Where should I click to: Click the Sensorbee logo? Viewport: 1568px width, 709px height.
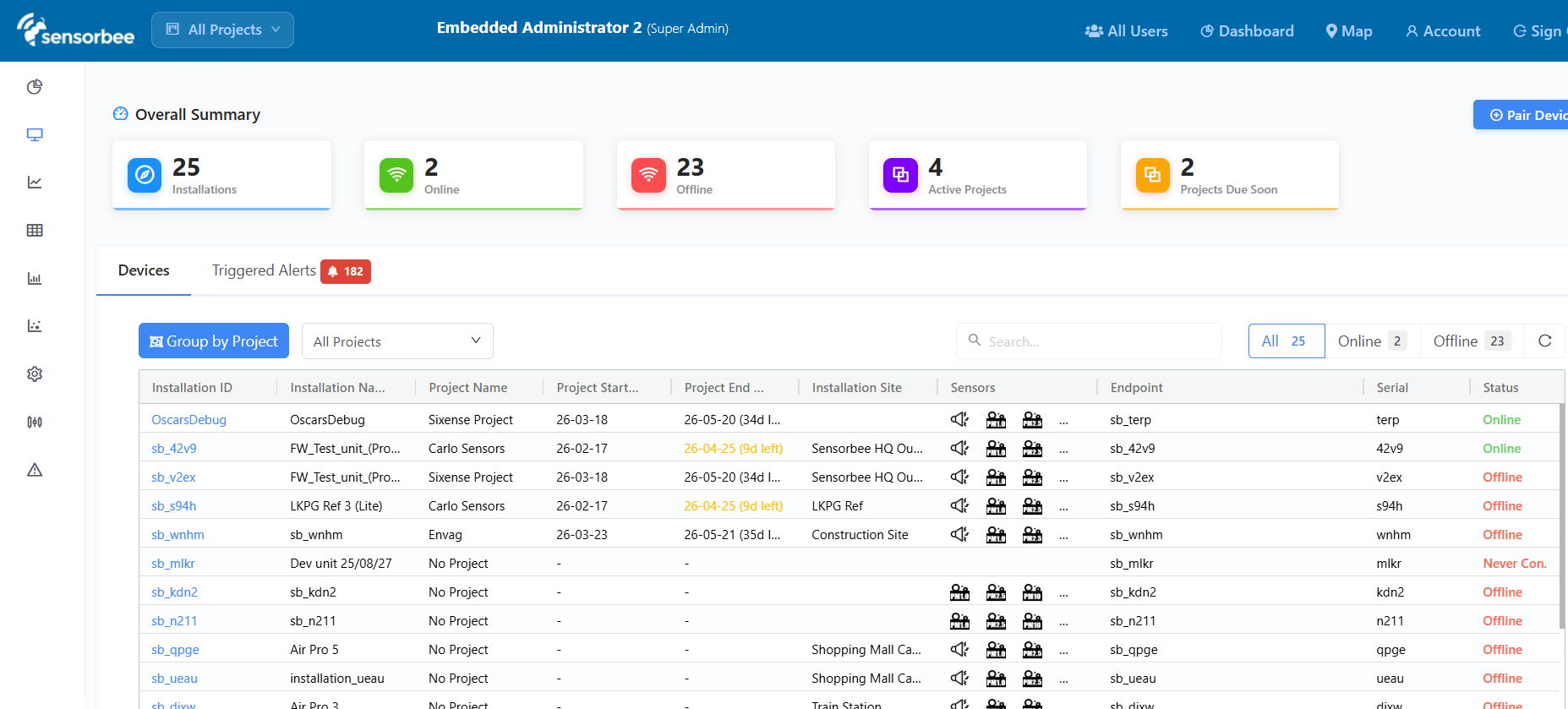pos(76,30)
